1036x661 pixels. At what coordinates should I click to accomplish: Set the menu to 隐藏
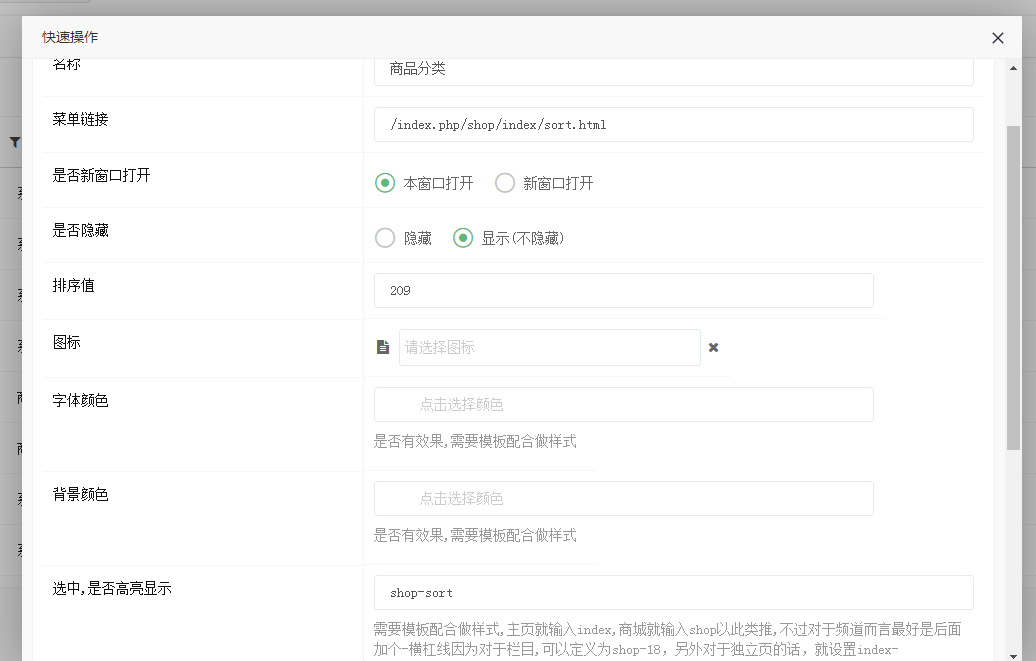(385, 238)
